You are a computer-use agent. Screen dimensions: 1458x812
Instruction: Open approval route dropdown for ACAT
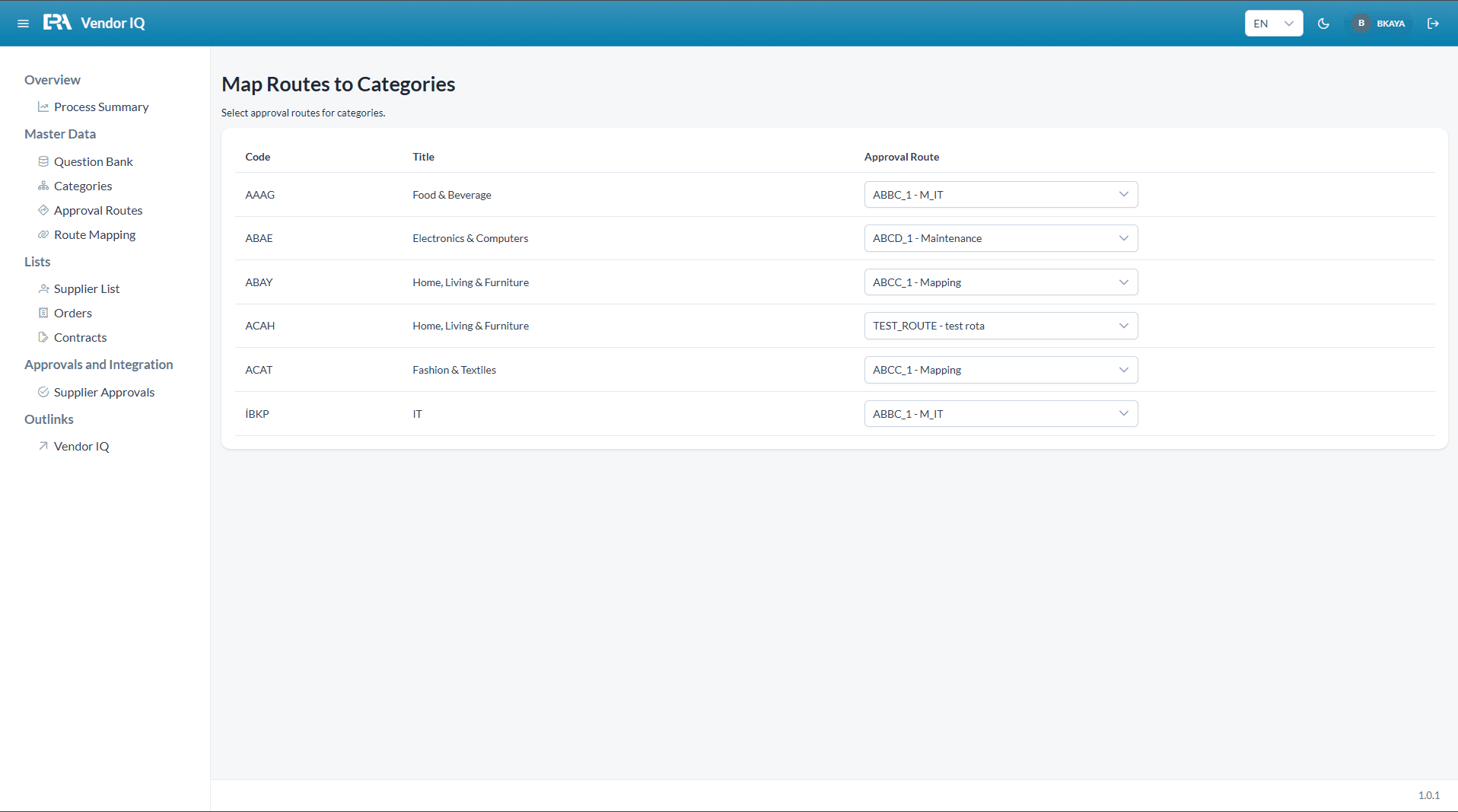point(1001,370)
